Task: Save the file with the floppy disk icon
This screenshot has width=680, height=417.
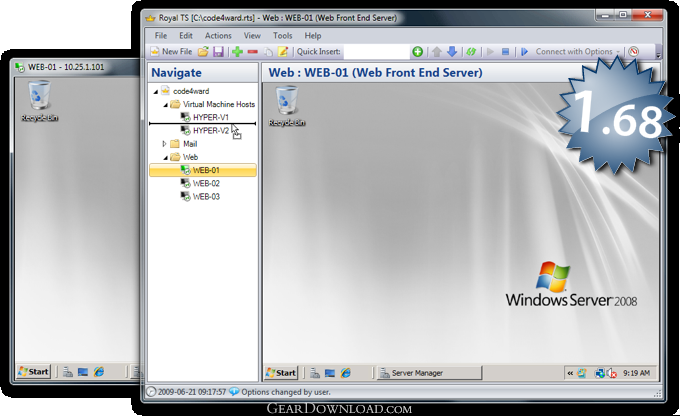Action: (x=218, y=52)
